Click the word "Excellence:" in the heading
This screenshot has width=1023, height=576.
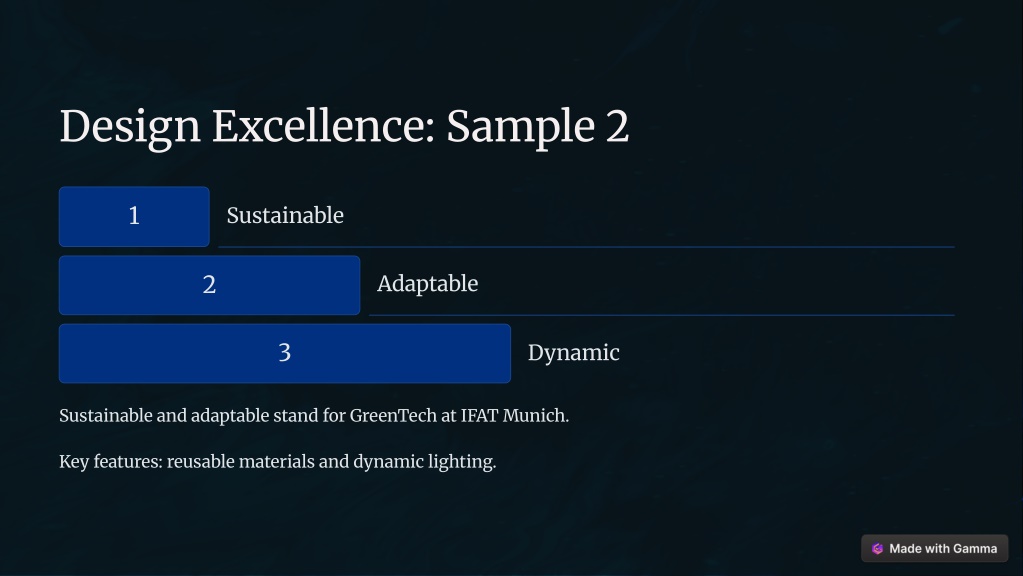(x=323, y=125)
